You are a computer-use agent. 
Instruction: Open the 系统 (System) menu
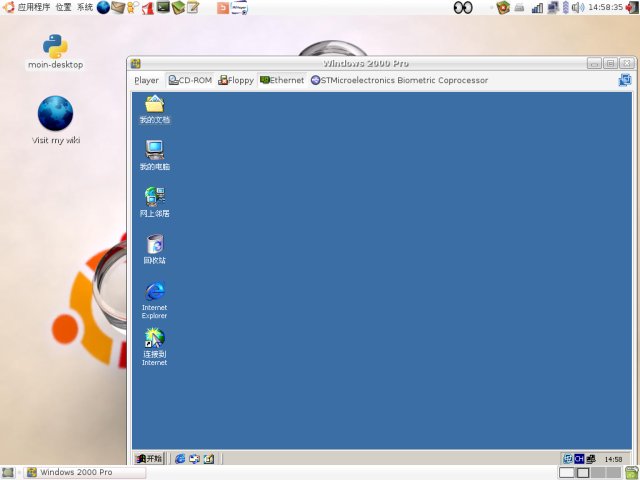click(85, 7)
